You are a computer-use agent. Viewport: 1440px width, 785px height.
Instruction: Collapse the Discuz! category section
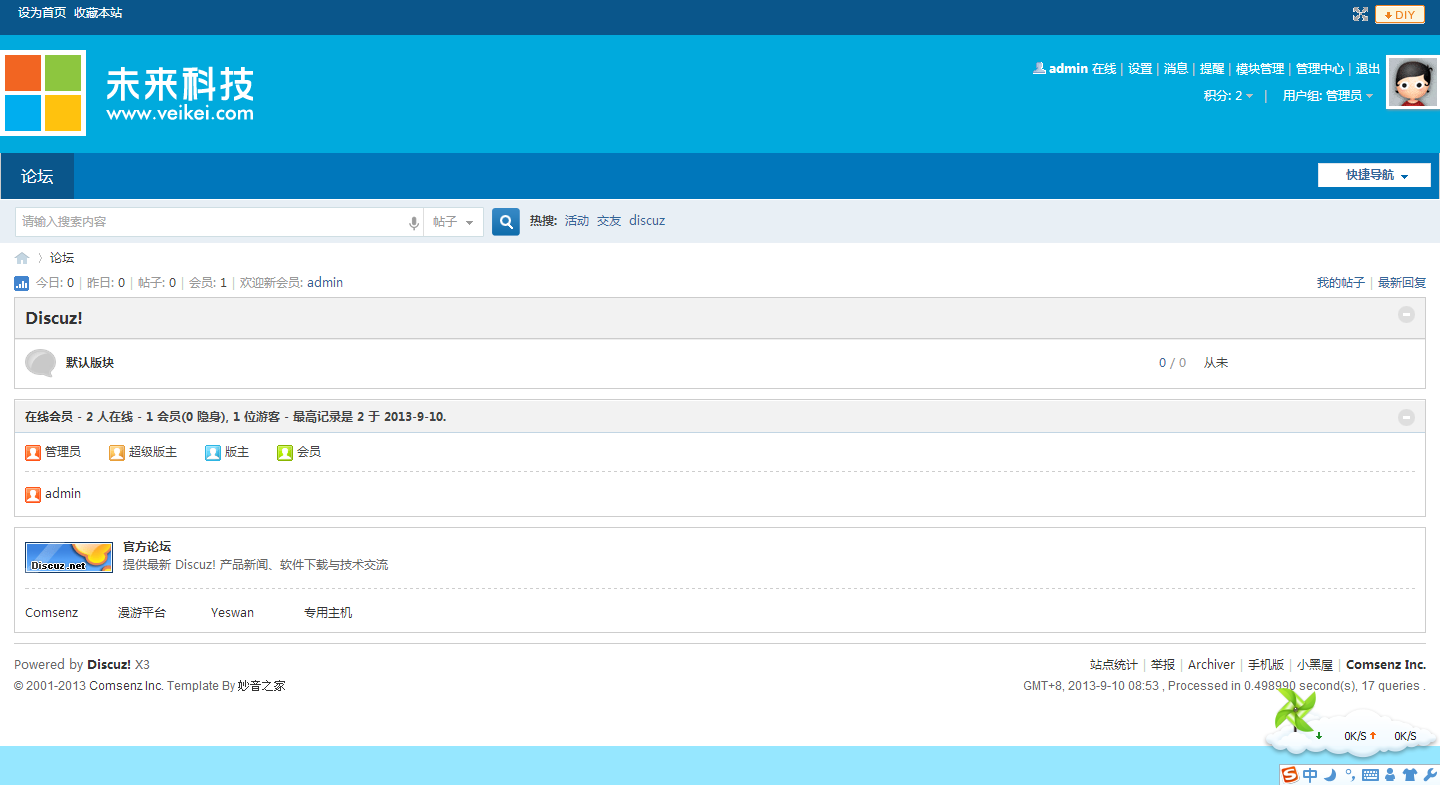point(1406,314)
